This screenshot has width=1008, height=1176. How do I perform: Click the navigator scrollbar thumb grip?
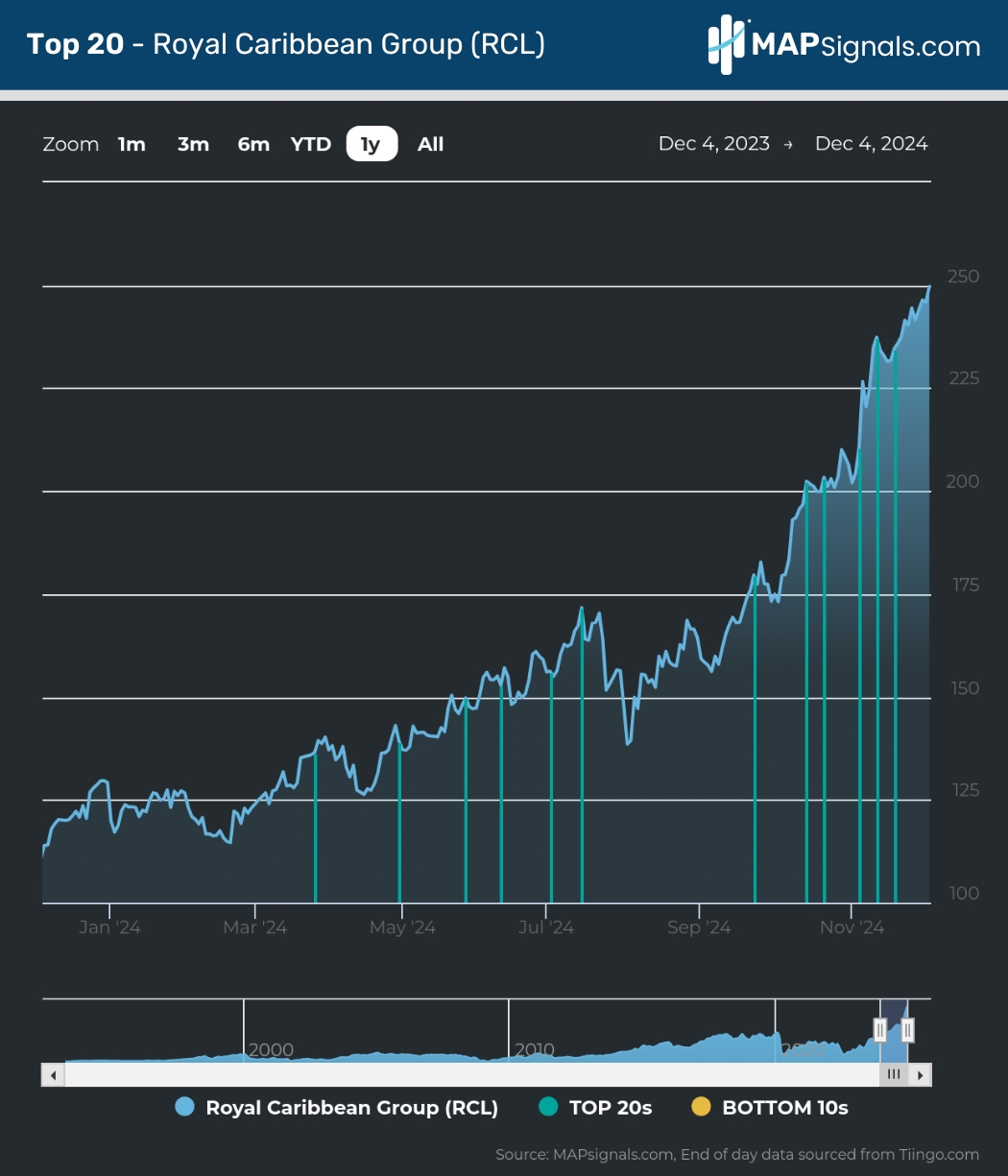click(x=894, y=1074)
